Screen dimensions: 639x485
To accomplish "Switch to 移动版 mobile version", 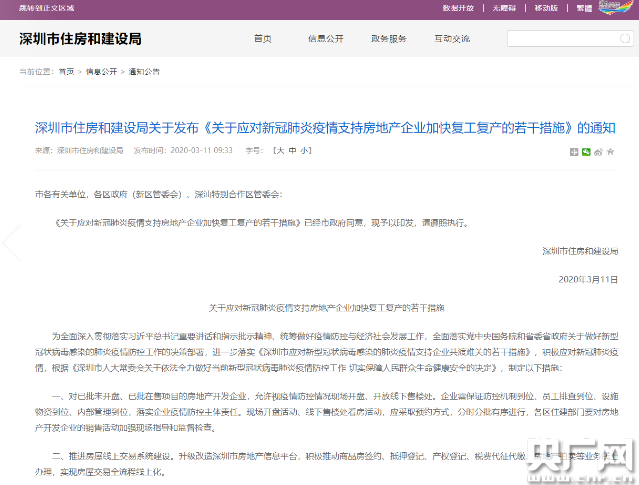I will coord(547,7).
